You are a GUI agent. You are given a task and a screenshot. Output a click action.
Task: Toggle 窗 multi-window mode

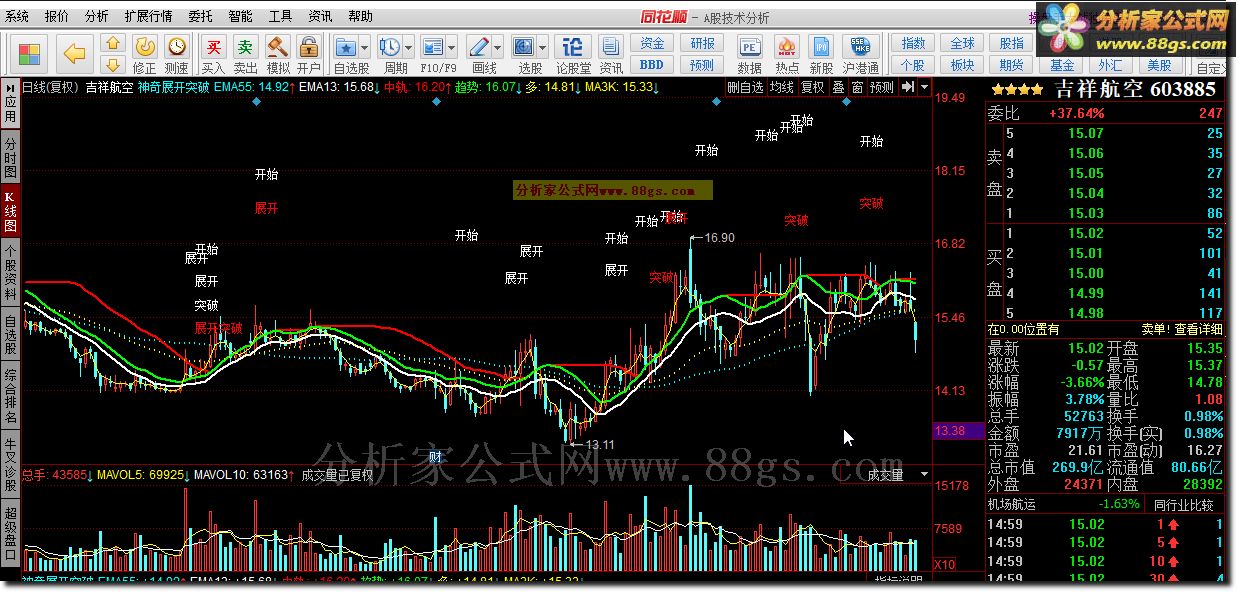857,87
